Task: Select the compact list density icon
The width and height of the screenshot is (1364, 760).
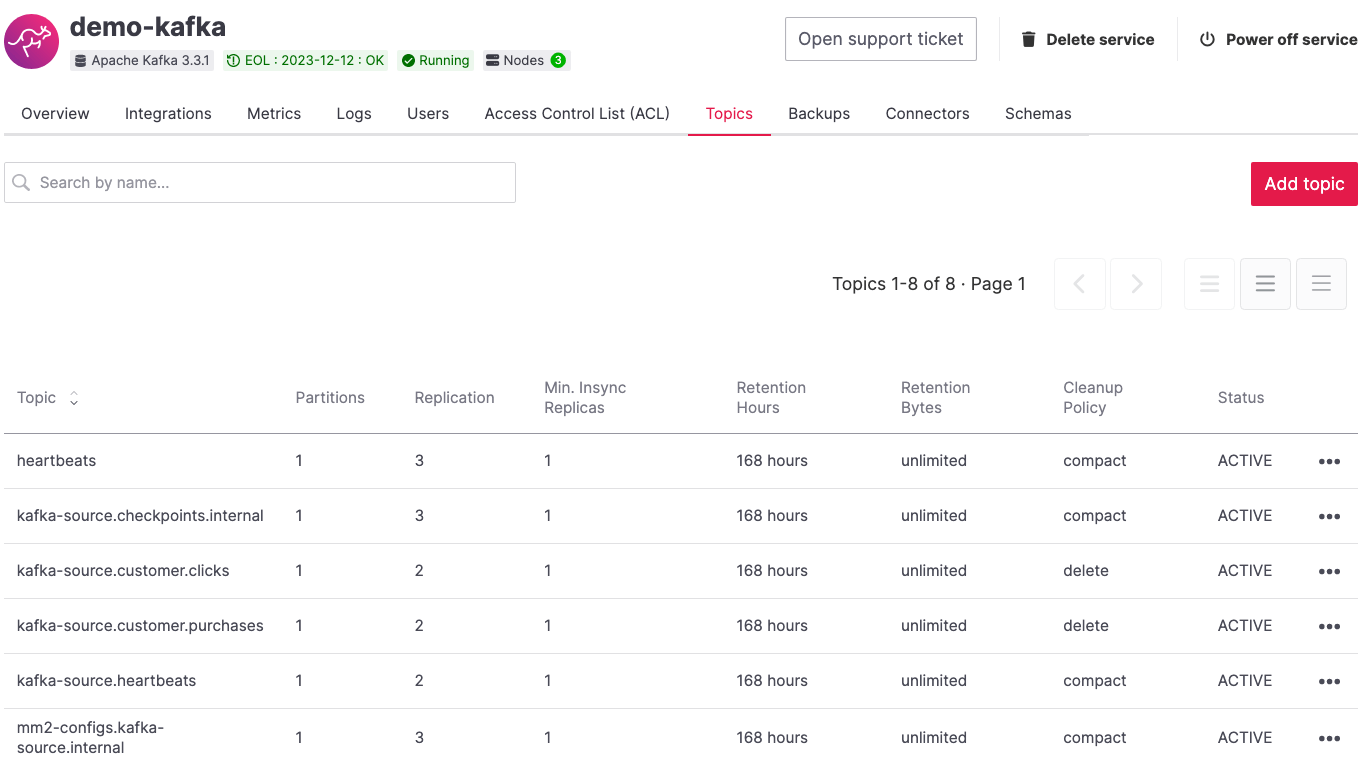Action: coord(1209,283)
